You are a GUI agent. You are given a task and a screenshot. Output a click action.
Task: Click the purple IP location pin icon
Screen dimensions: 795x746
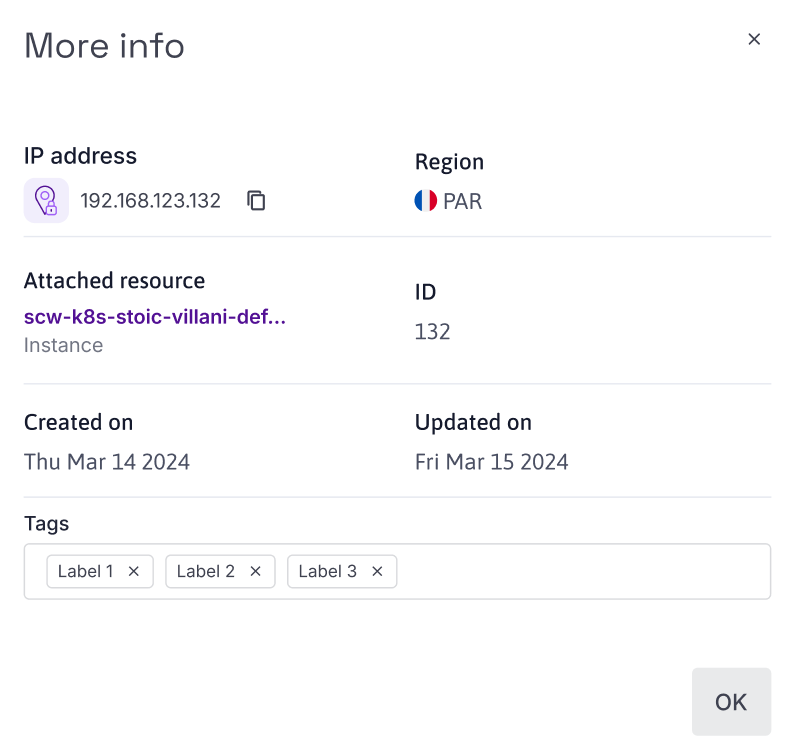pyautogui.click(x=46, y=201)
